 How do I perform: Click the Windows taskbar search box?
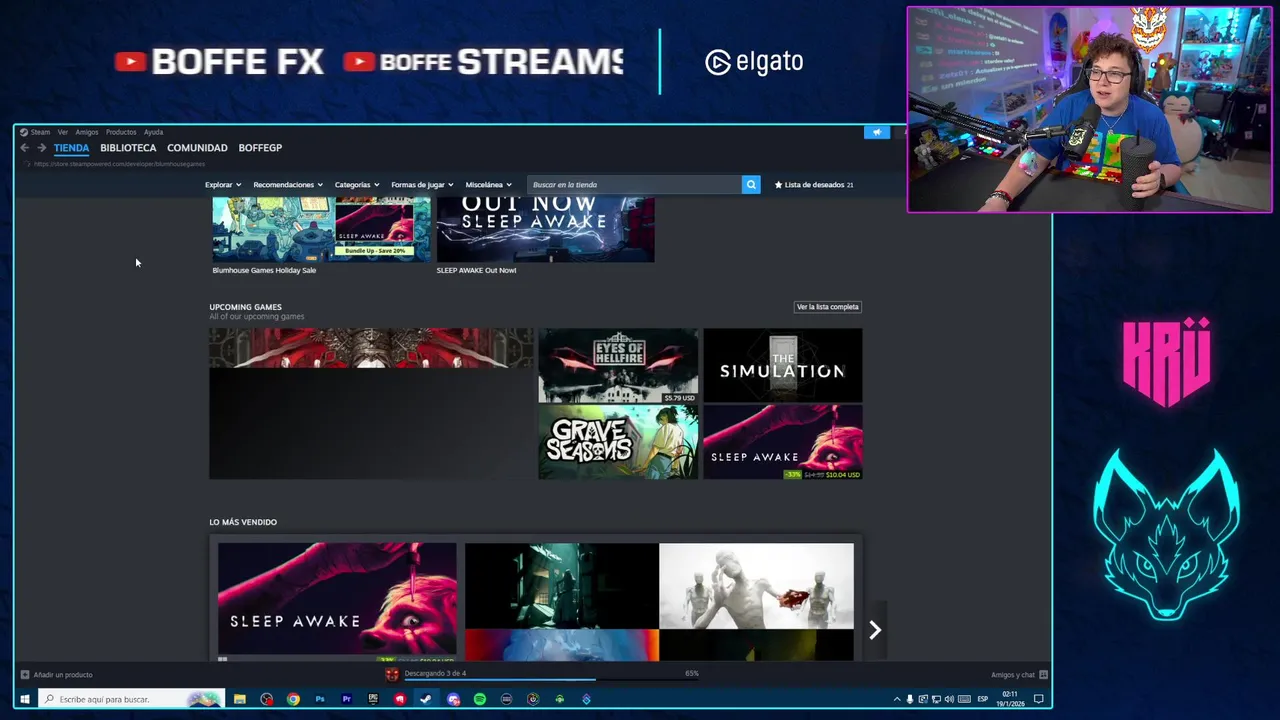132,699
